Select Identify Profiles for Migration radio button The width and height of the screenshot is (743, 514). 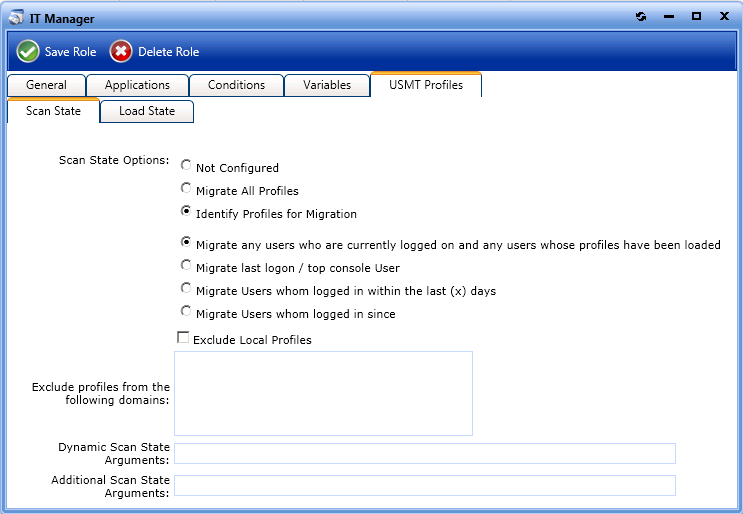186,211
